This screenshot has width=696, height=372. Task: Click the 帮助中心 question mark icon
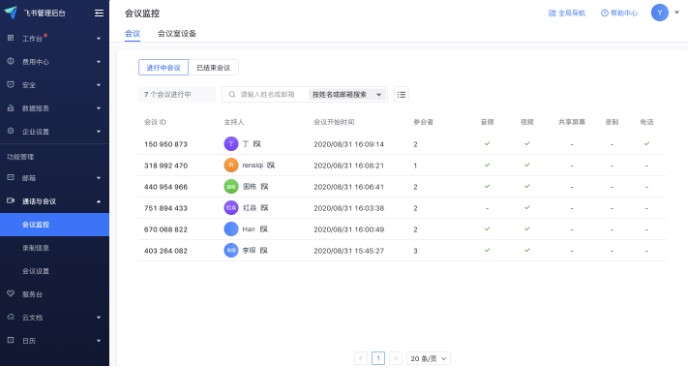(x=604, y=13)
